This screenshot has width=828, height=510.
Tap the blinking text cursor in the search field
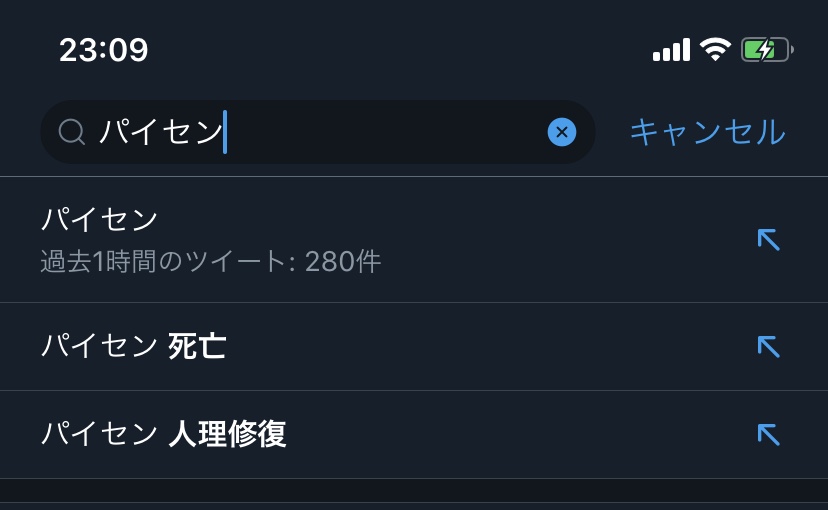pos(225,132)
